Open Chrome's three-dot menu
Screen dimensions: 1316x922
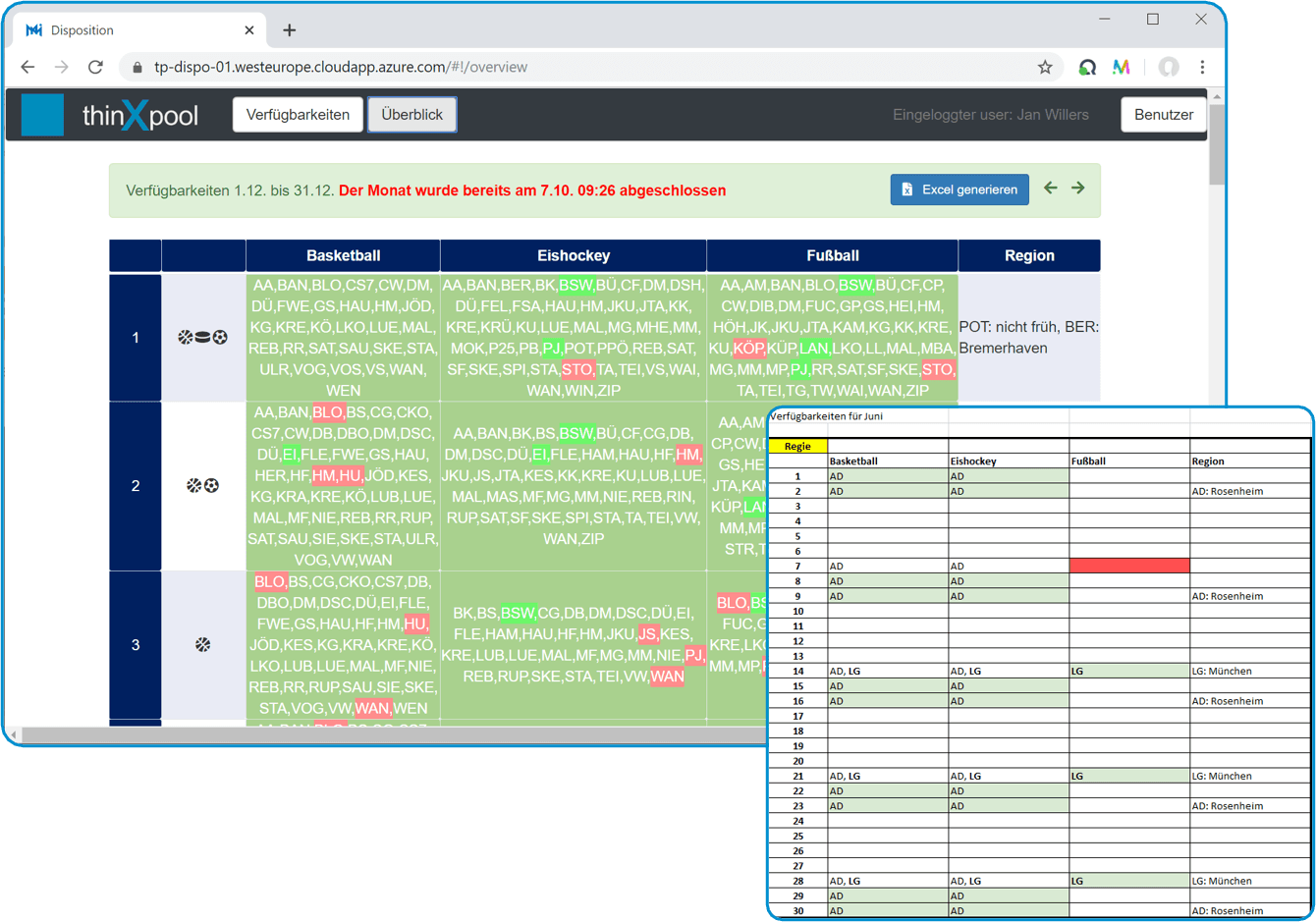click(x=1202, y=67)
